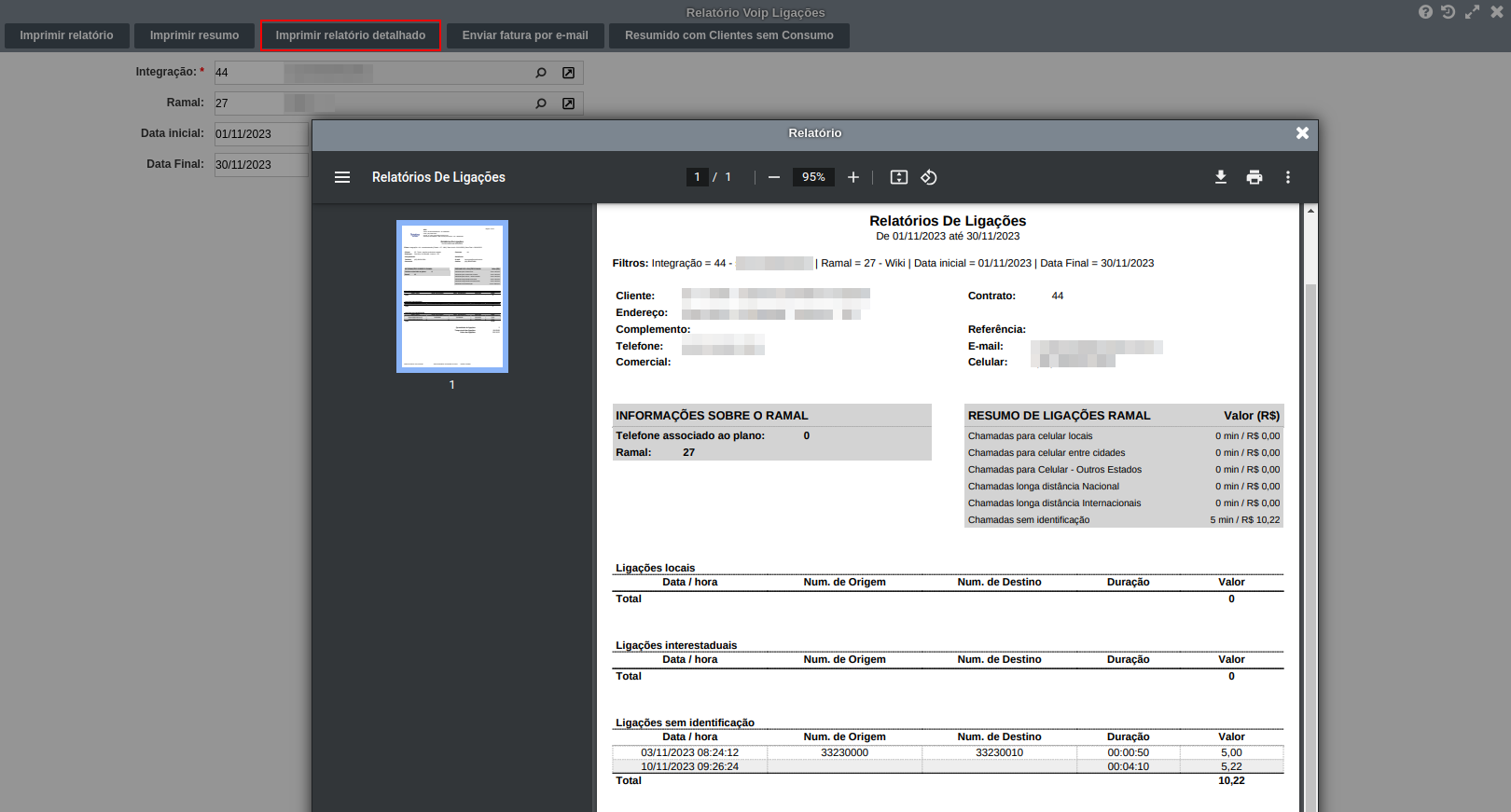This screenshot has width=1511, height=812.
Task: Click 'Ligações locais' section title
Action: pos(655,568)
